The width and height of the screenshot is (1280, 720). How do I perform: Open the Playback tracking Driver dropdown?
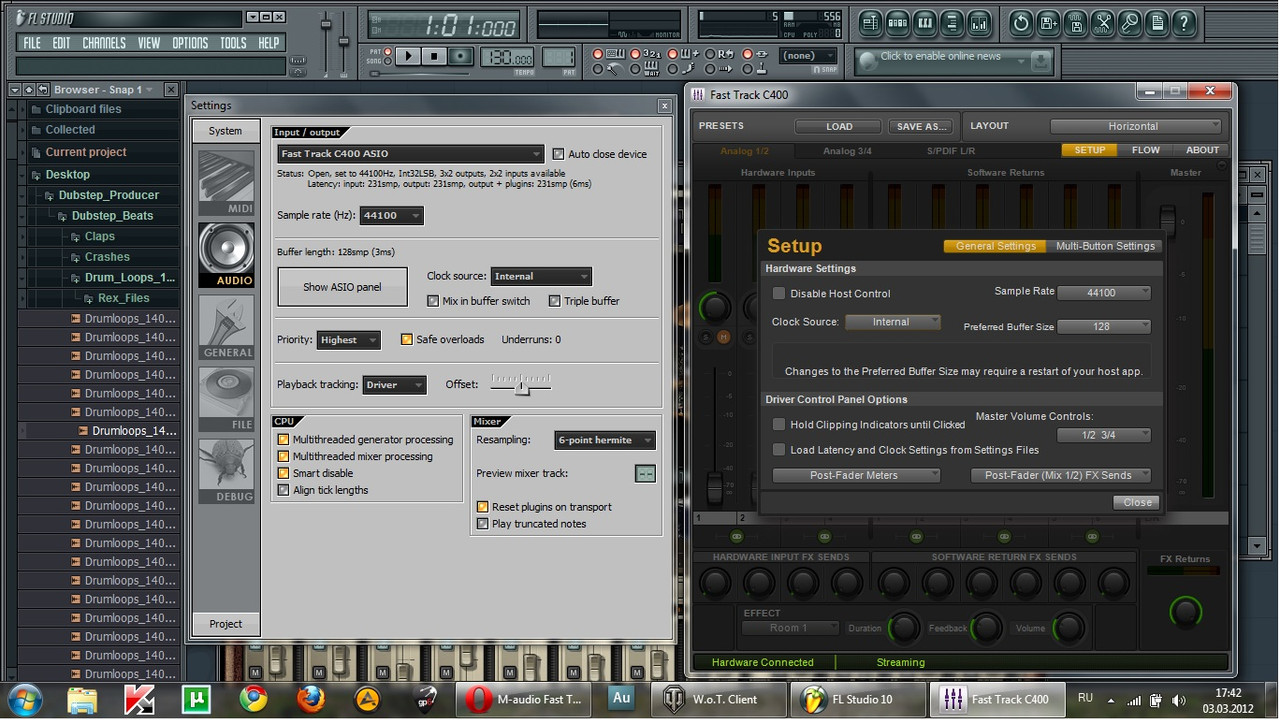(x=394, y=385)
